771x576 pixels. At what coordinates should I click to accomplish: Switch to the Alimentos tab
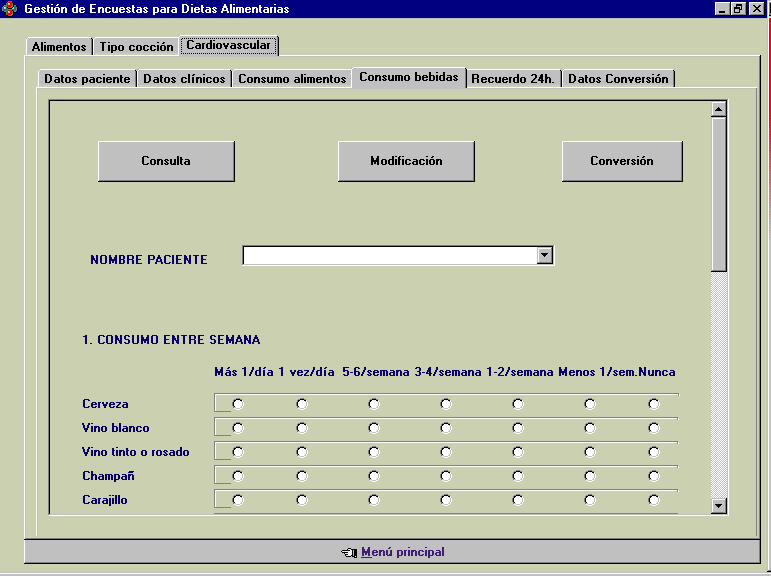click(x=58, y=47)
